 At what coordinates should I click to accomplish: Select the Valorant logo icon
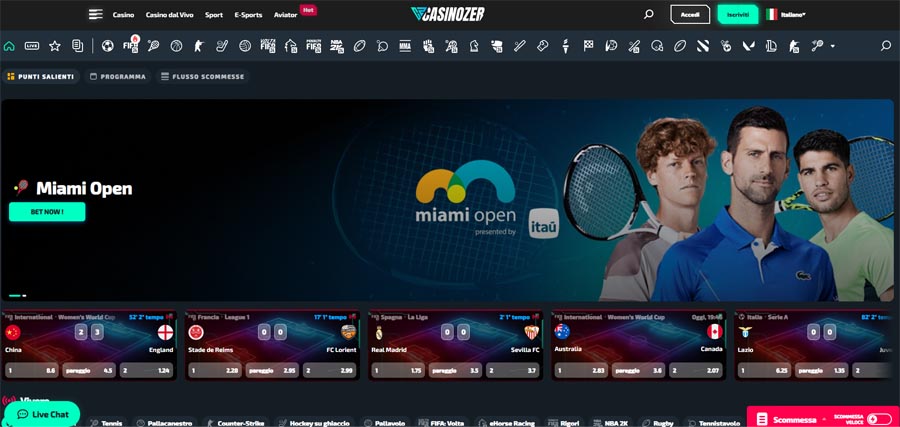click(x=748, y=46)
